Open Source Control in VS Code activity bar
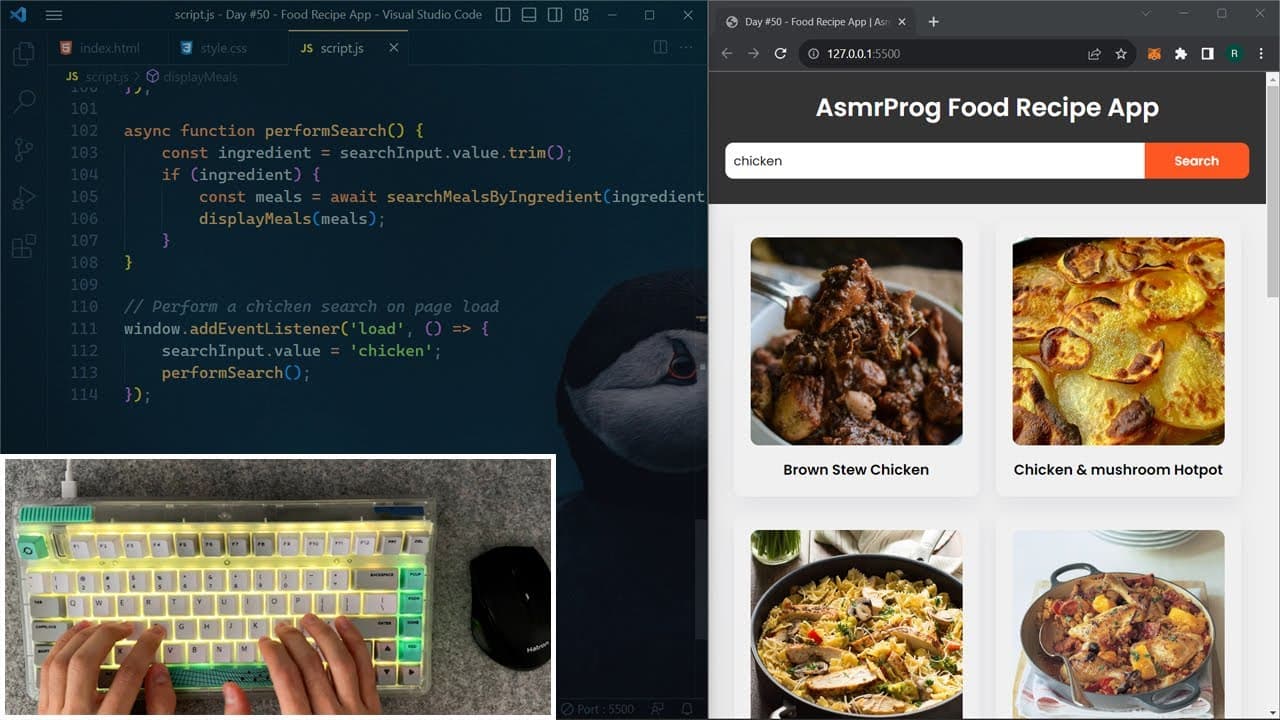The width and height of the screenshot is (1280, 720). pyautogui.click(x=24, y=150)
